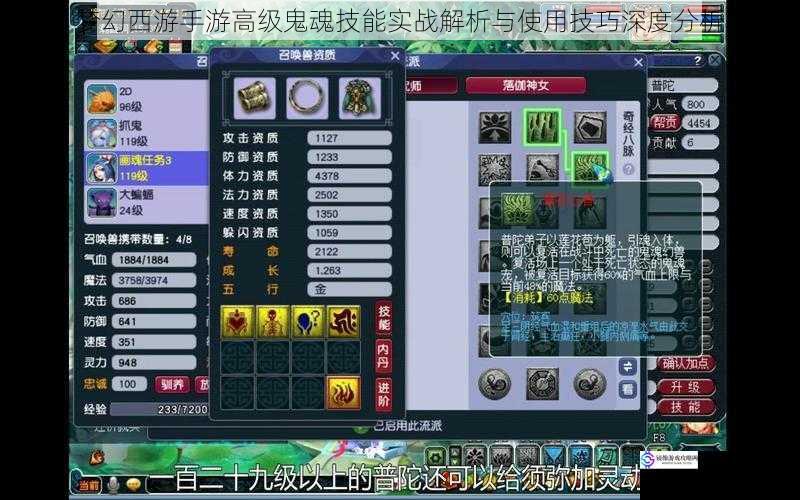The image size is (800, 500).
Task: Click the red 技能 button at right
Action: pos(685,407)
